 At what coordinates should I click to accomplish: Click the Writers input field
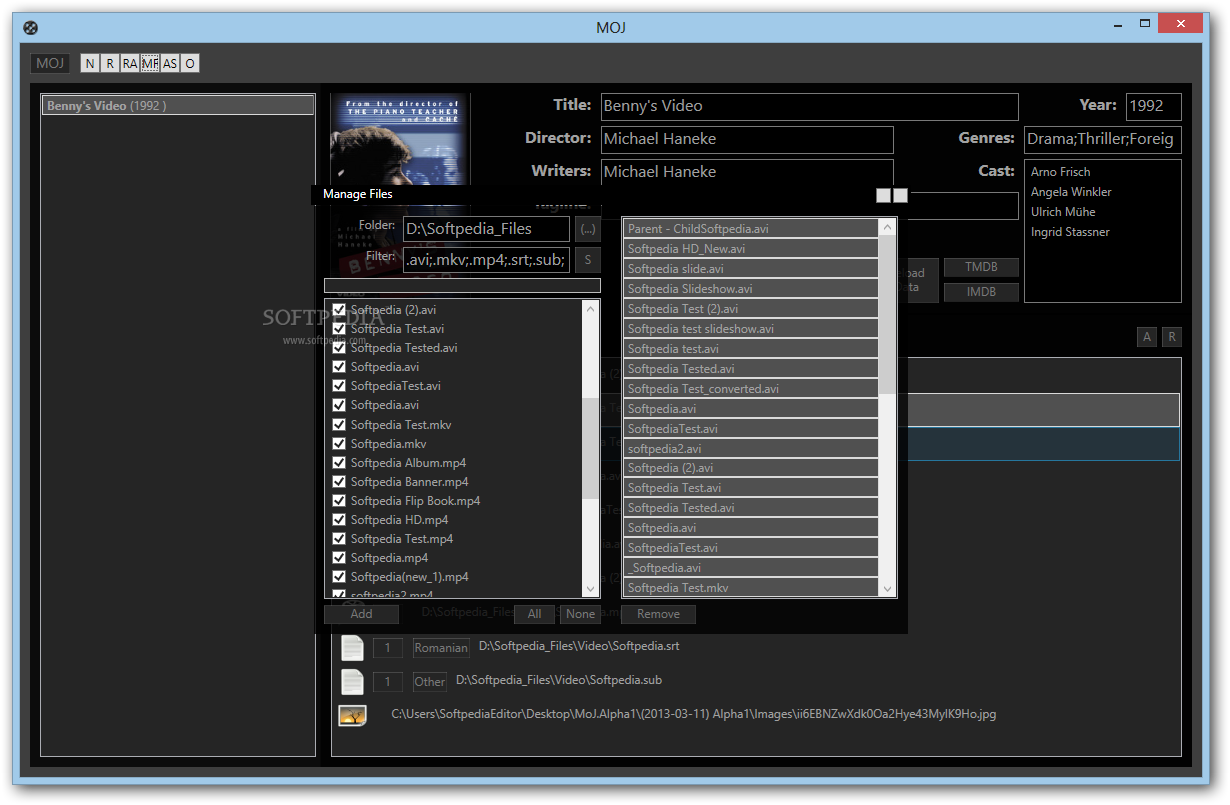coord(747,172)
